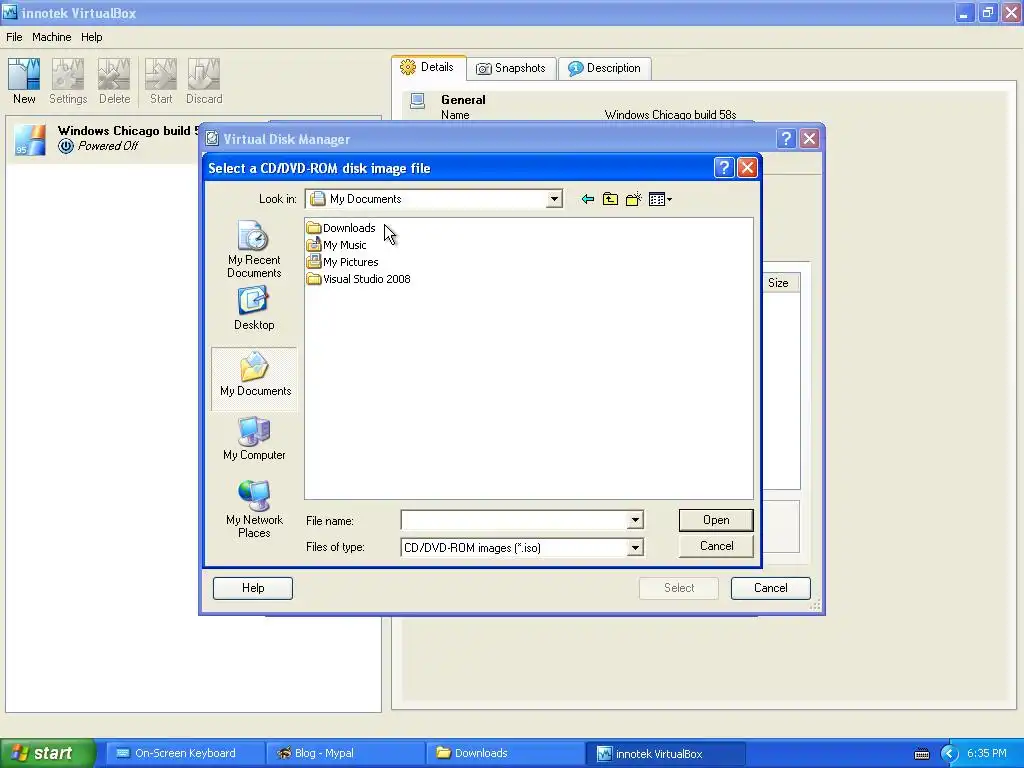This screenshot has width=1024, height=768.
Task: Close the Virtual Disk Manager window
Action: tap(809, 138)
